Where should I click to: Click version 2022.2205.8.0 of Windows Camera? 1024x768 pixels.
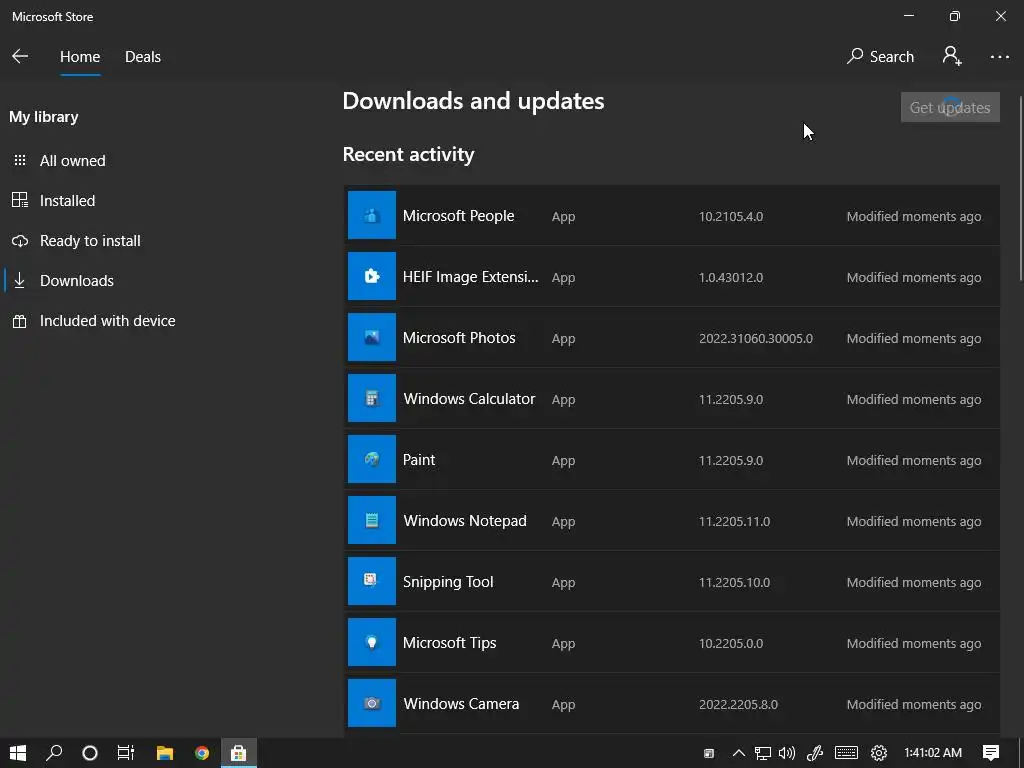(738, 705)
